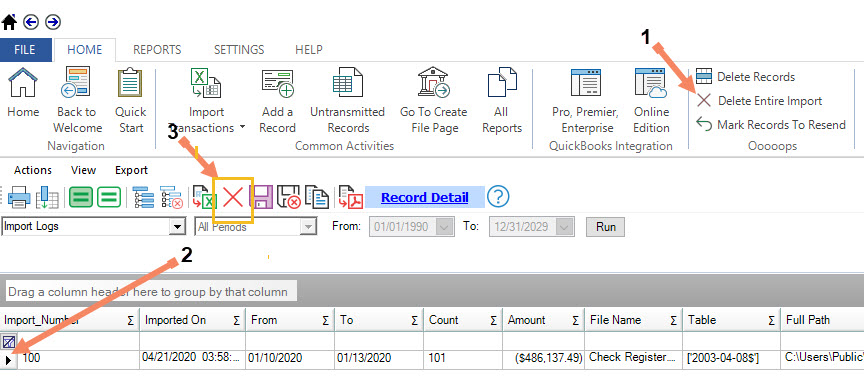
Task: Select the row indicator arrow for import 100
Action: [x=8, y=359]
